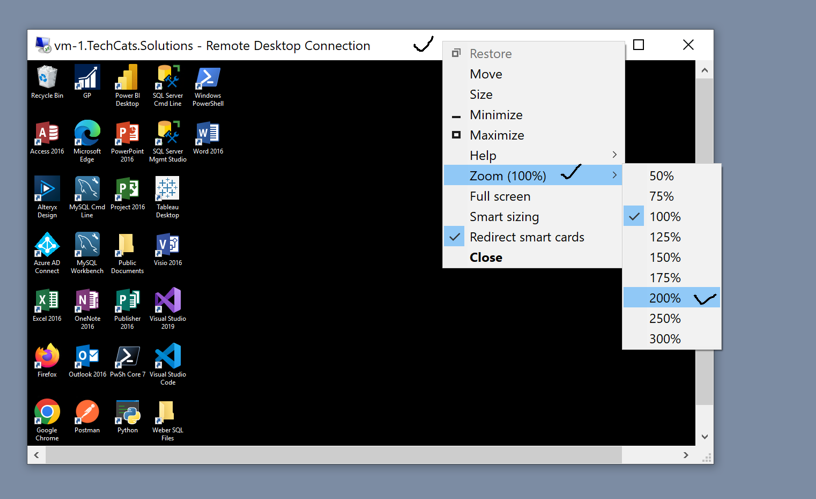The image size is (816, 499).
Task: Launch Windows PowerShell shortcut
Action: [208, 85]
